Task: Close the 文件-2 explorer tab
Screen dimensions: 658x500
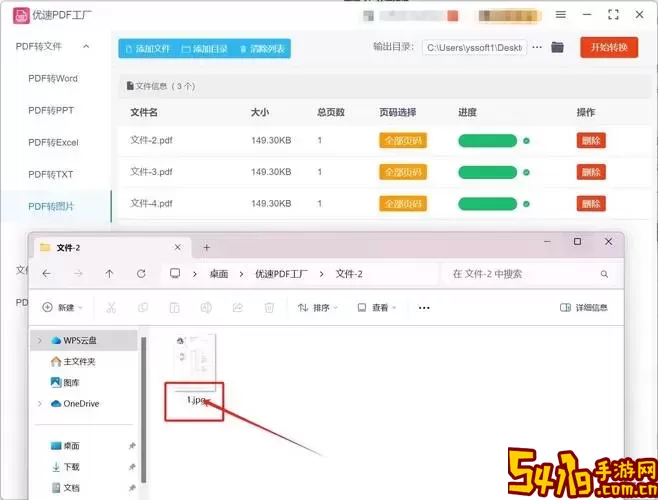Action: (x=178, y=247)
